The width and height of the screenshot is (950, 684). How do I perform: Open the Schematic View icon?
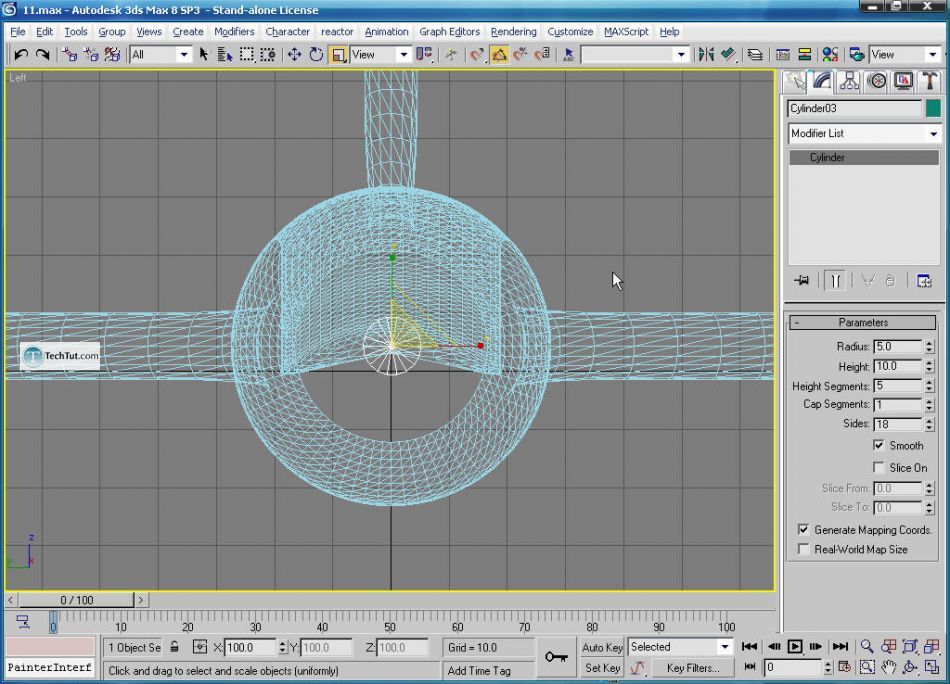(x=805, y=55)
